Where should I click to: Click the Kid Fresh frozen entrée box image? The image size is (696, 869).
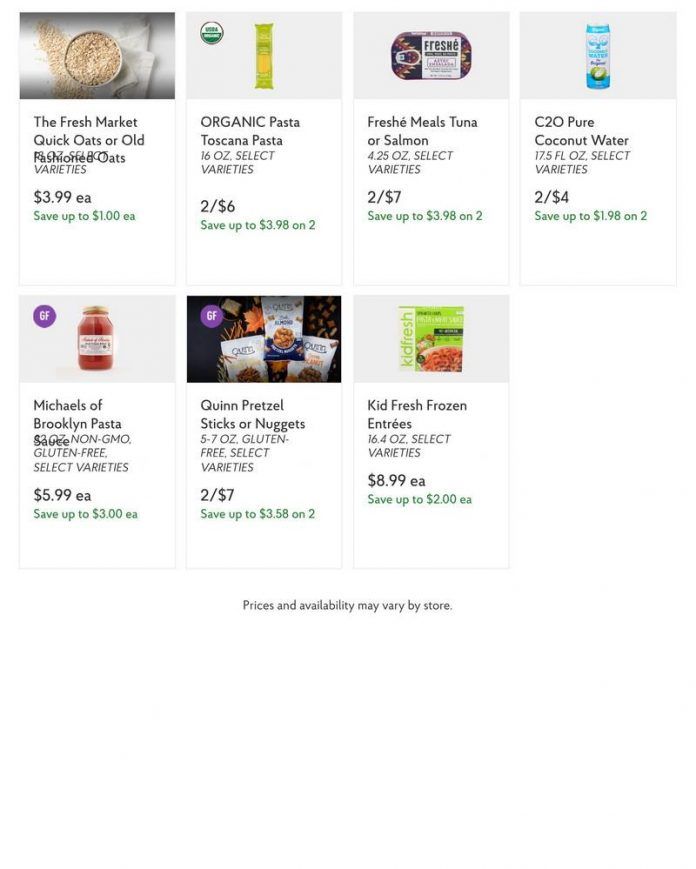[432, 338]
